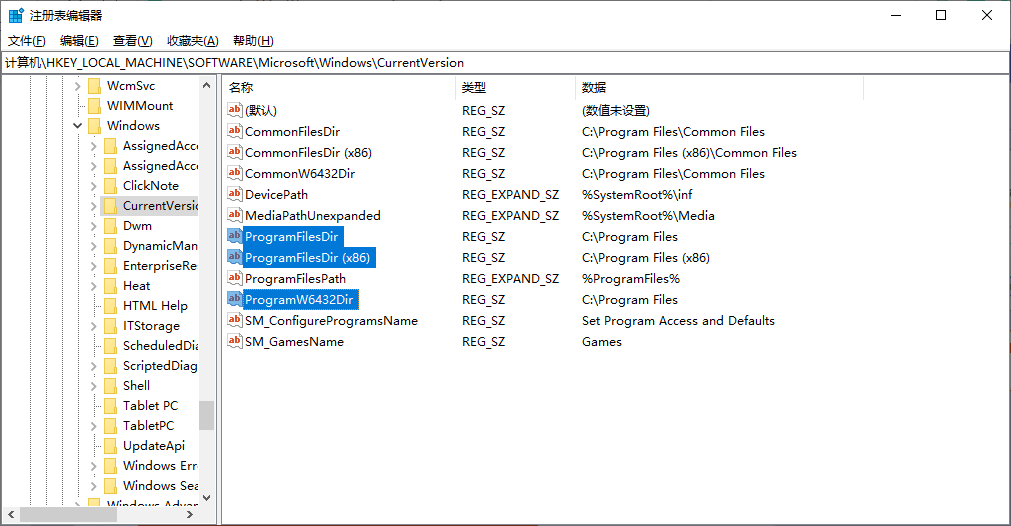This screenshot has width=1011, height=526.
Task: Select the first AssignedAcc tree key
Action: [x=159, y=146]
